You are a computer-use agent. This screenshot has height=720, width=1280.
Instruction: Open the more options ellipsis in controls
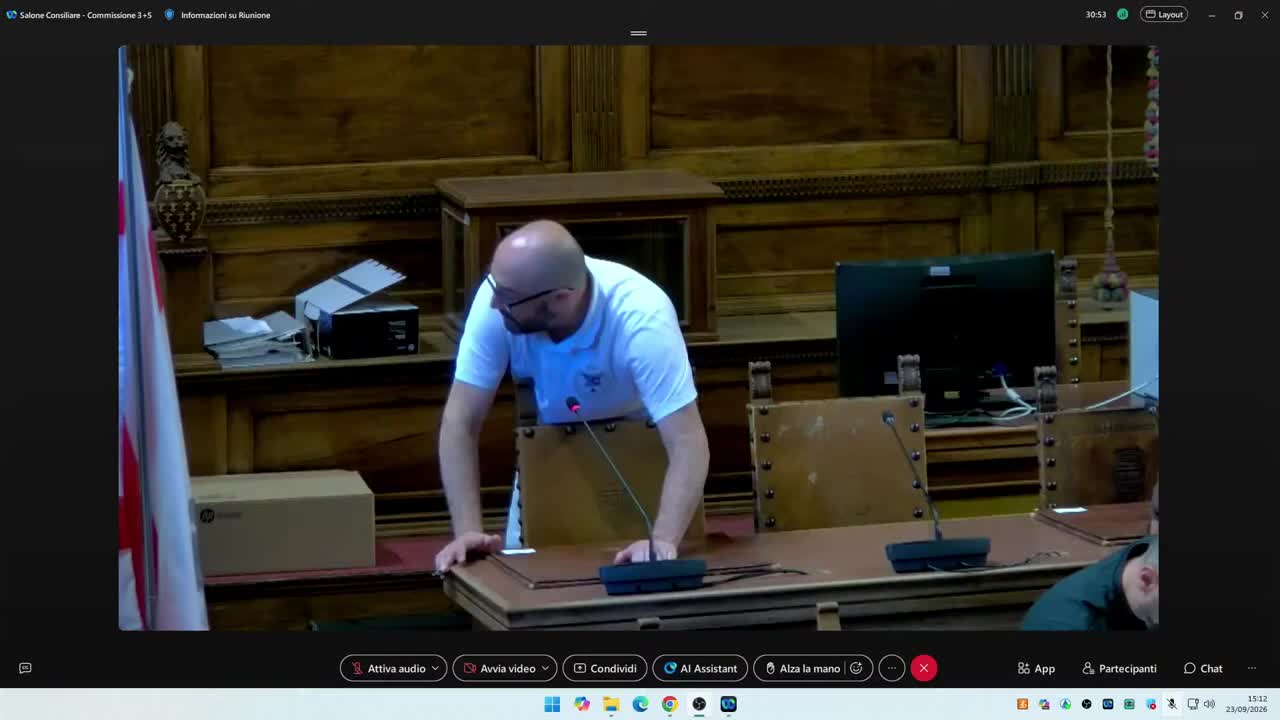(892, 668)
